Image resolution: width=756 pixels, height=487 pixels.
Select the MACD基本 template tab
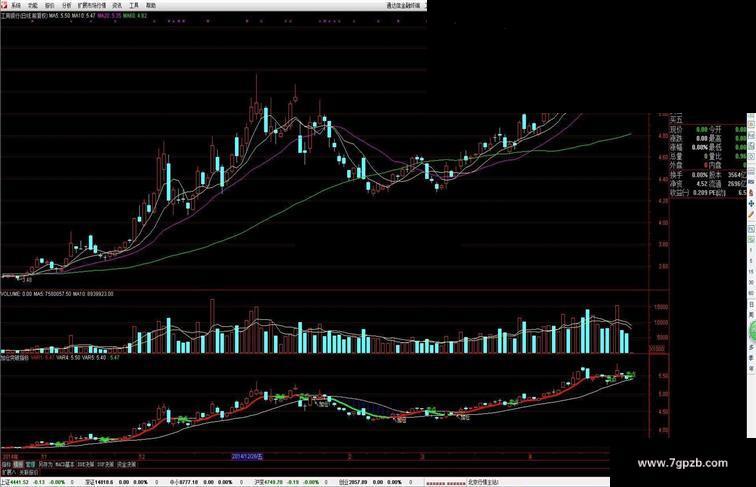point(65,464)
